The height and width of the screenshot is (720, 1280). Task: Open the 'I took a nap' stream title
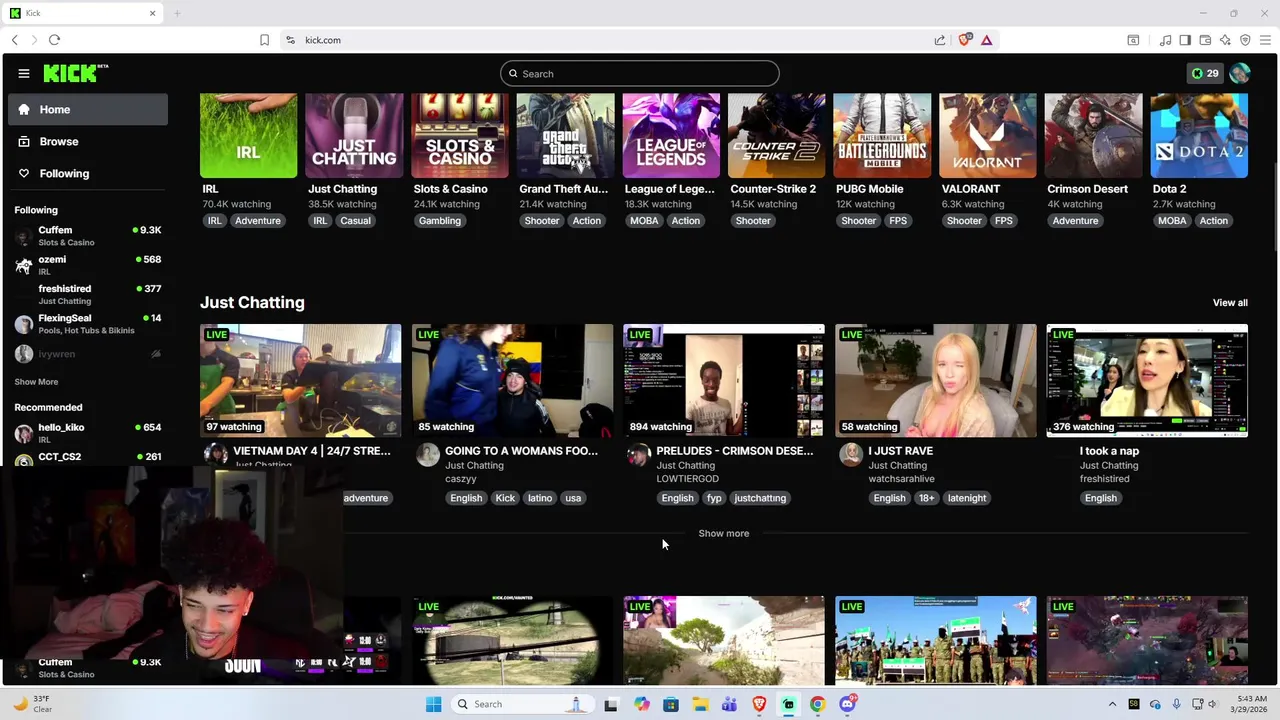1109,451
